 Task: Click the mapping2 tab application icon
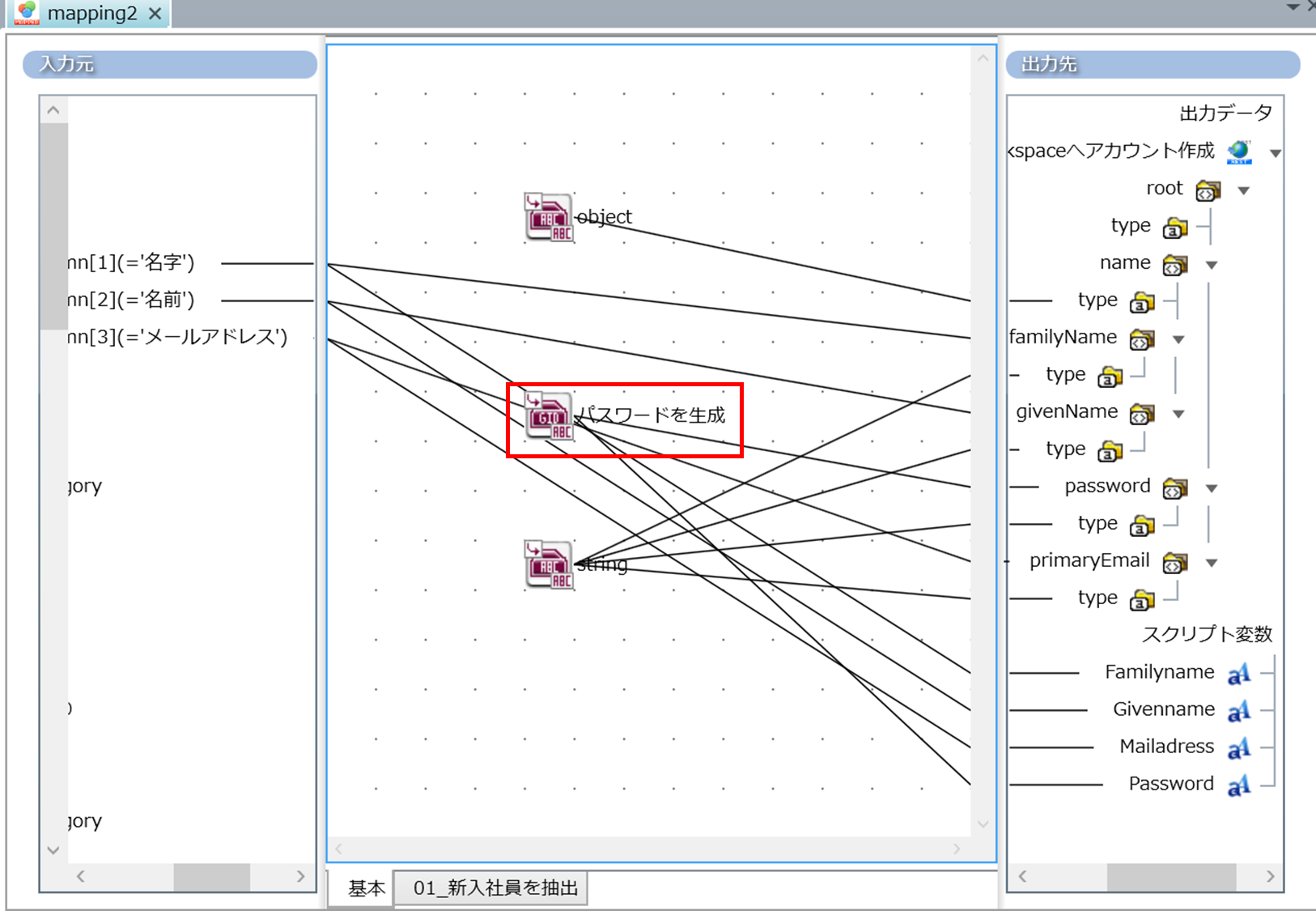click(x=27, y=13)
